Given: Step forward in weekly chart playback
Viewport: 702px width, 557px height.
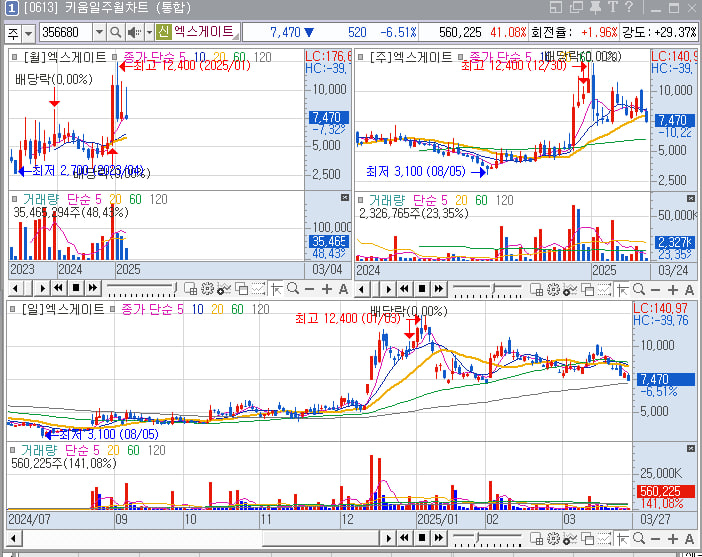Looking at the screenshot, I should (389, 289).
